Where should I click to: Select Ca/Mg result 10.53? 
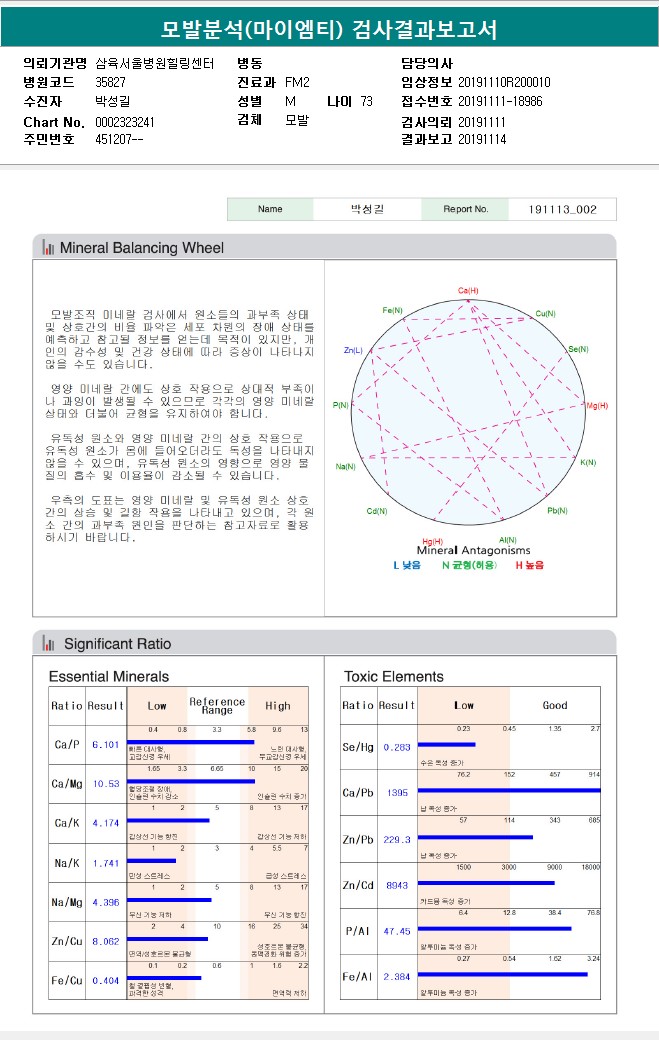(106, 783)
